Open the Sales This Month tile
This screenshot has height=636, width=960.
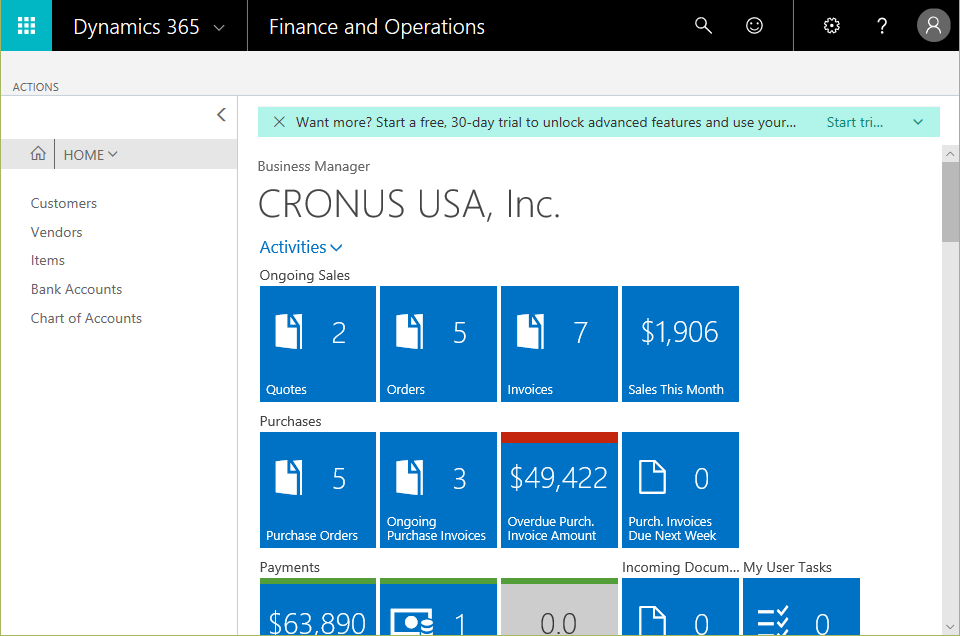pos(680,344)
